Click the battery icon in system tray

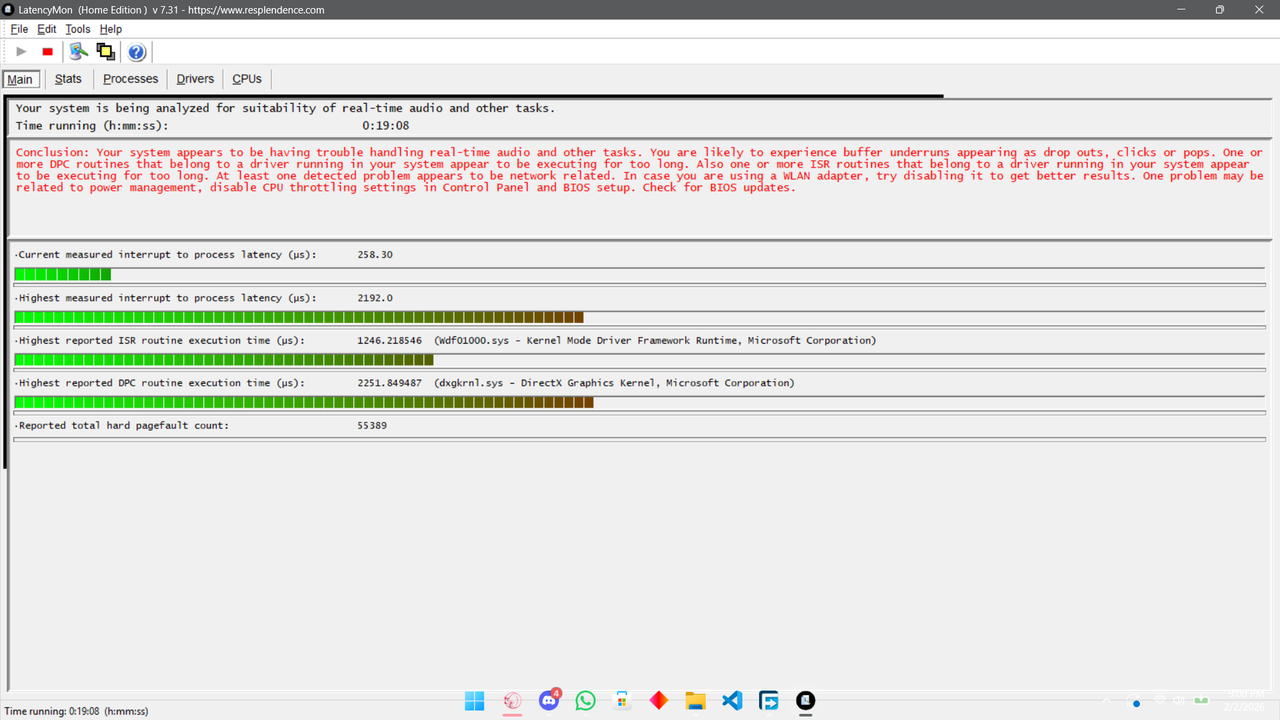[1201, 700]
